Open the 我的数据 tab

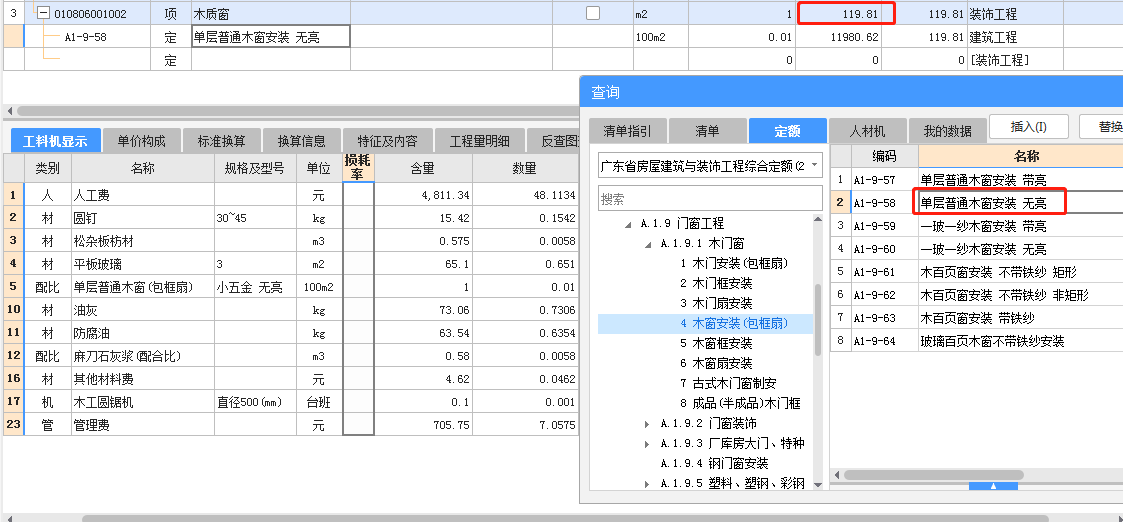pyautogui.click(x=947, y=131)
